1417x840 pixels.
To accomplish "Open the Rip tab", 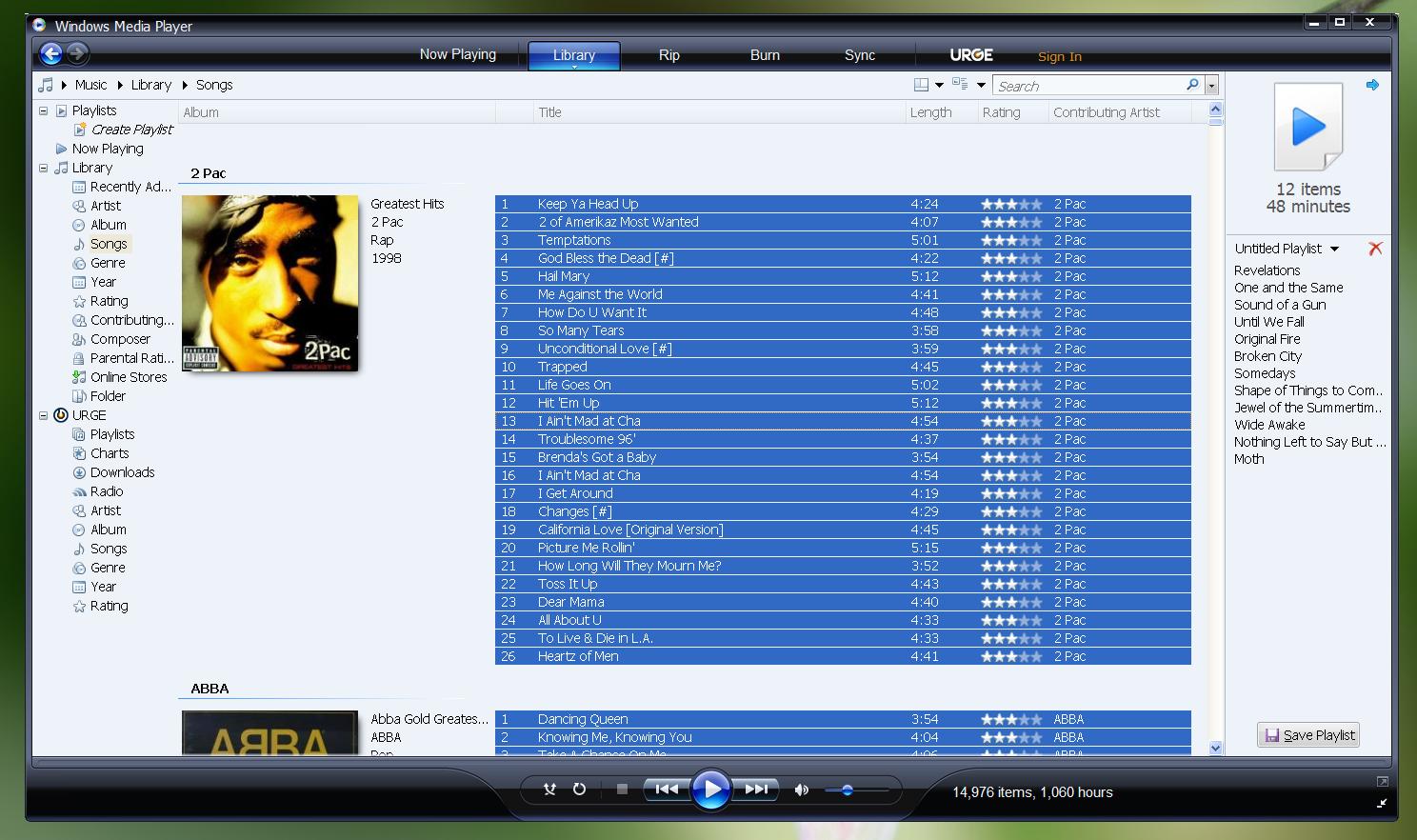I will [x=669, y=55].
